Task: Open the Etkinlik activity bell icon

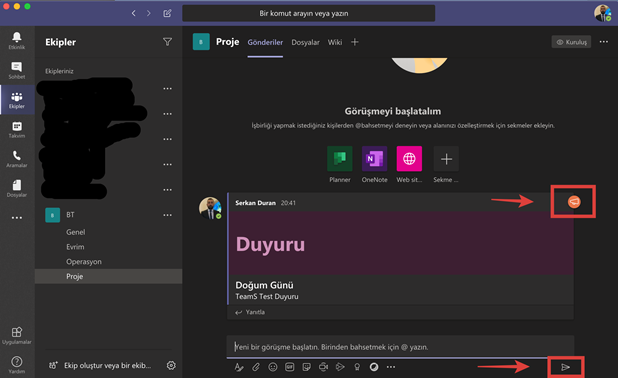Action: pyautogui.click(x=17, y=40)
